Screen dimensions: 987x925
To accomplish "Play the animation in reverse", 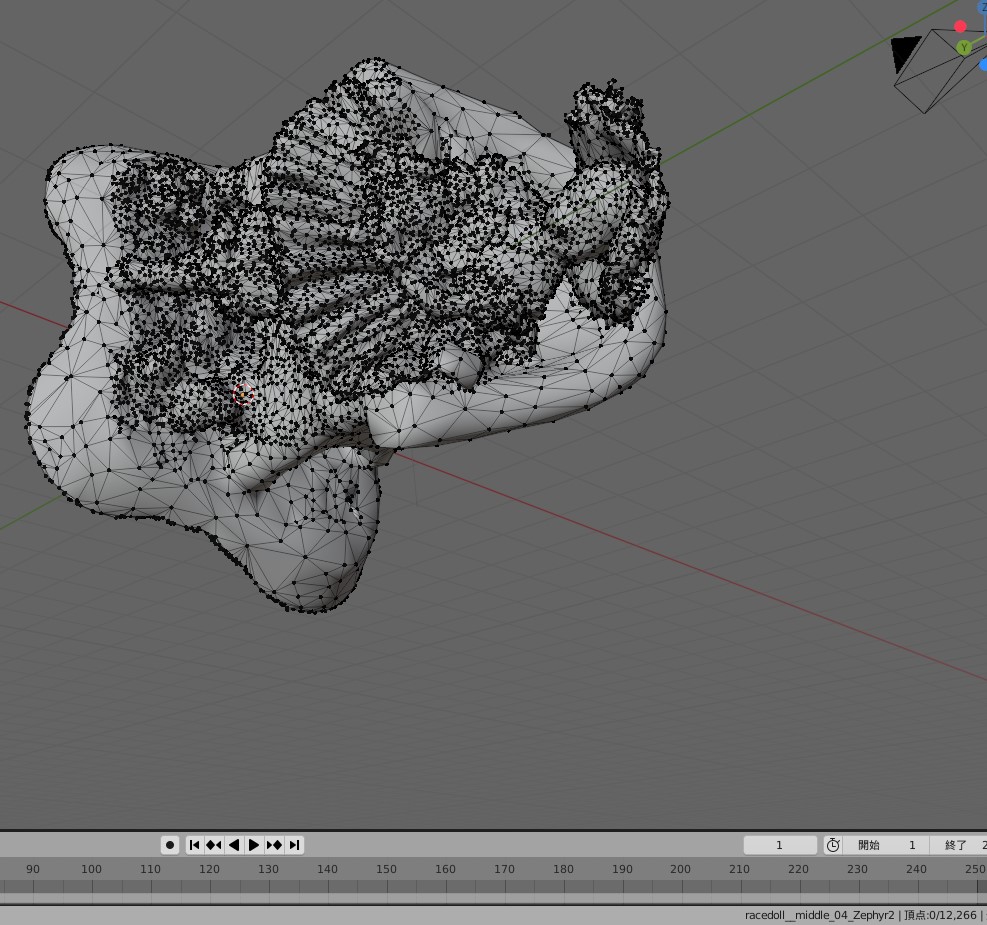I will (234, 845).
